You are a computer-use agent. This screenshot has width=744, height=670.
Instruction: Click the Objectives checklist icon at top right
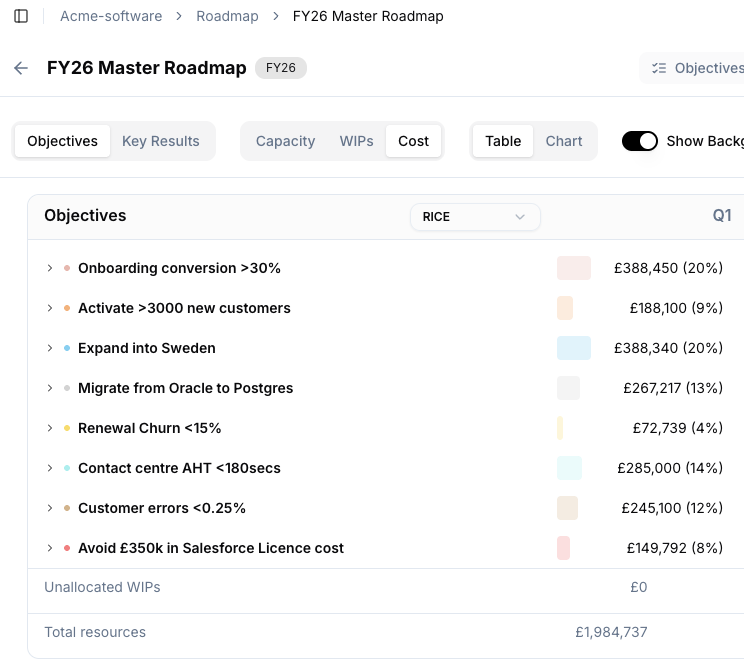pyautogui.click(x=659, y=68)
